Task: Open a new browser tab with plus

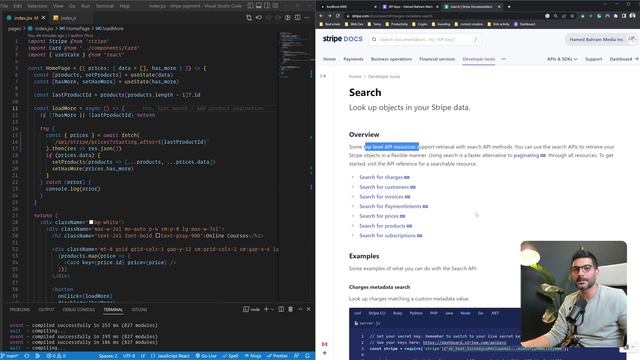Action: coord(509,7)
